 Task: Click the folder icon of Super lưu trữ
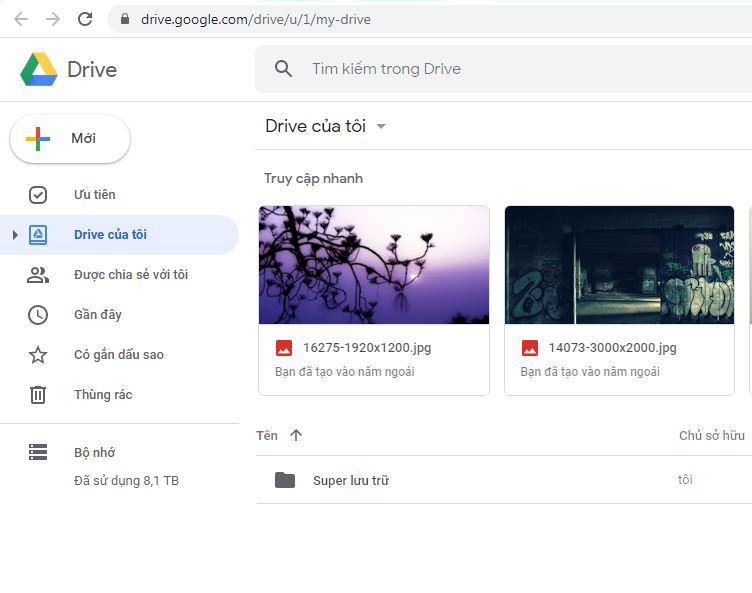[x=285, y=480]
